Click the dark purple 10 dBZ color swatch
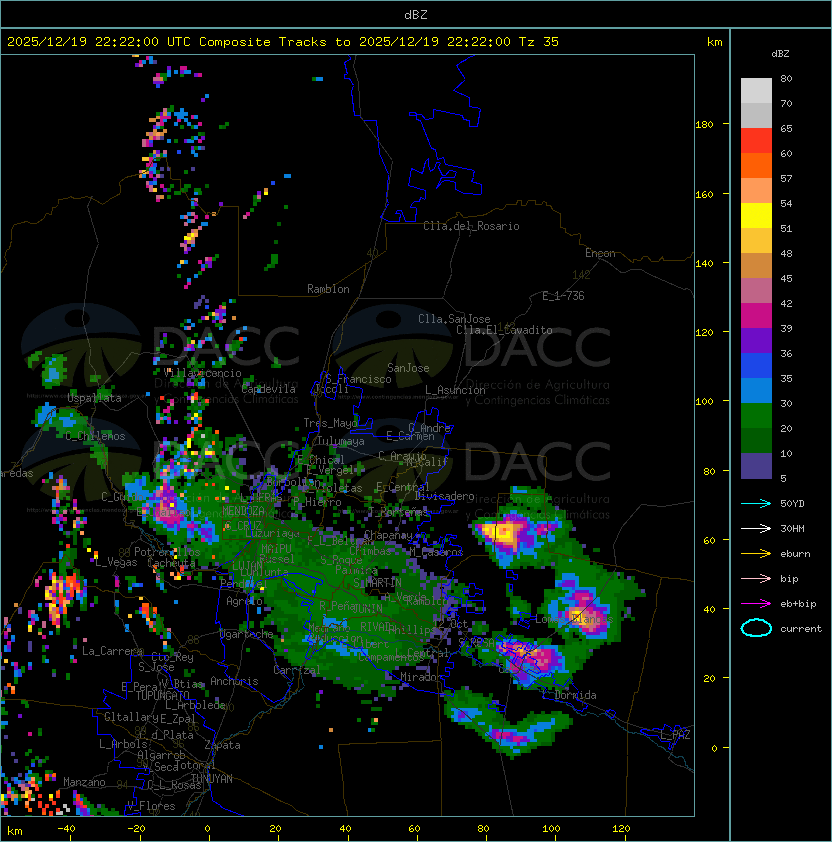 pyautogui.click(x=756, y=466)
